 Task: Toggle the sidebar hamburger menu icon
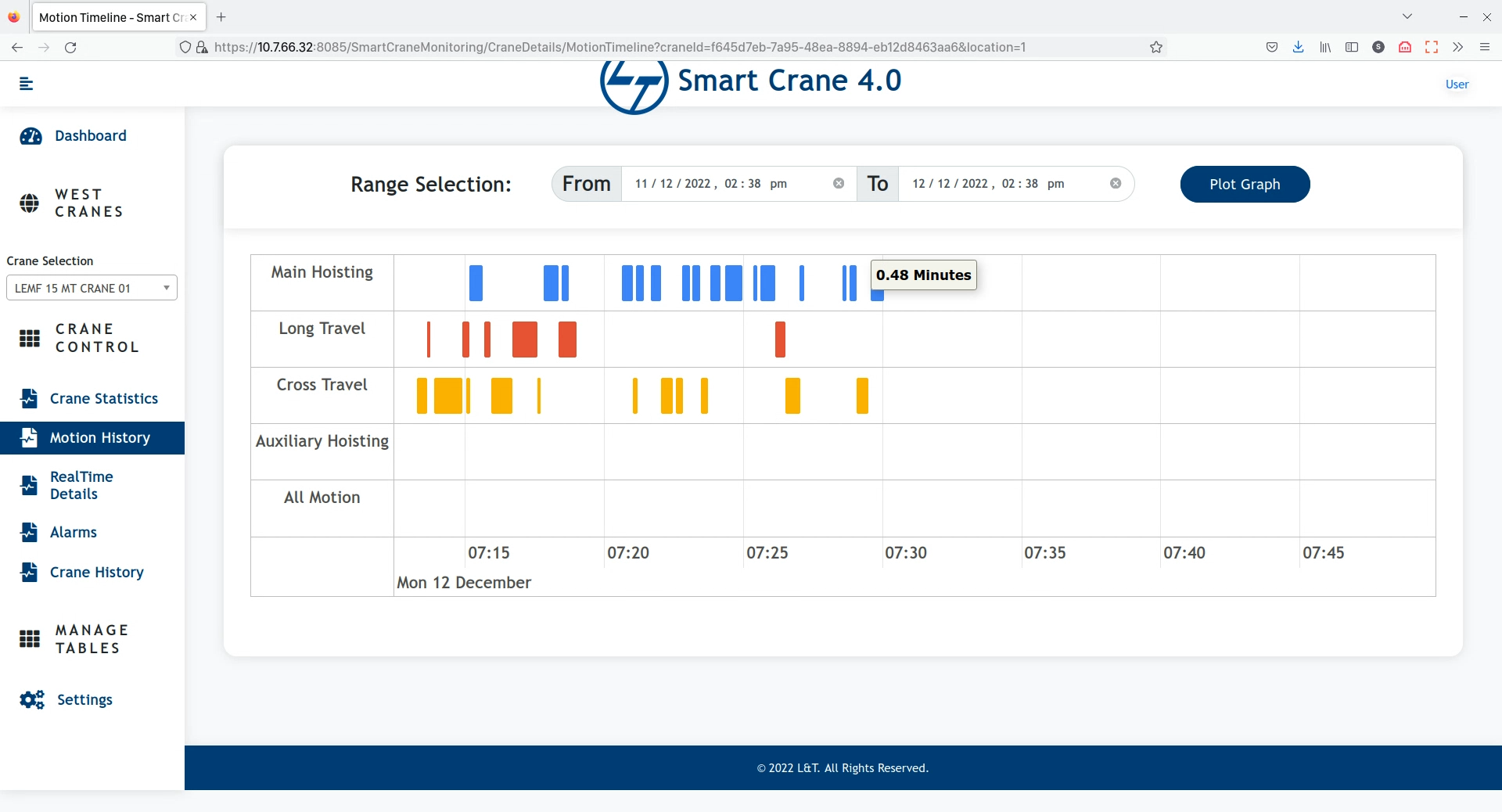coord(26,84)
